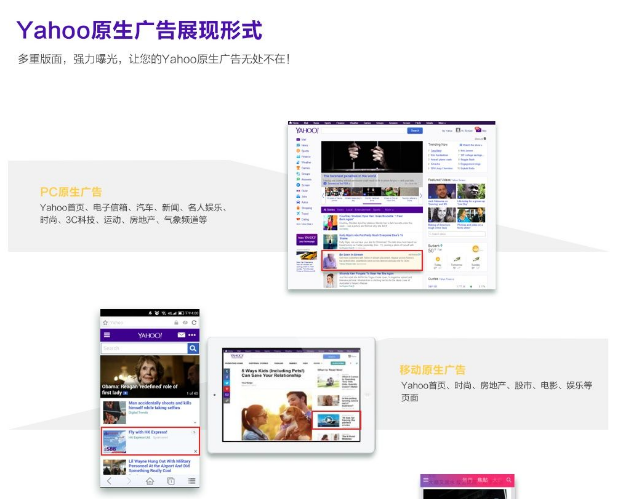Click the carousel next arrow under desktop hero image
The height and width of the screenshot is (499, 619).
click(x=420, y=195)
